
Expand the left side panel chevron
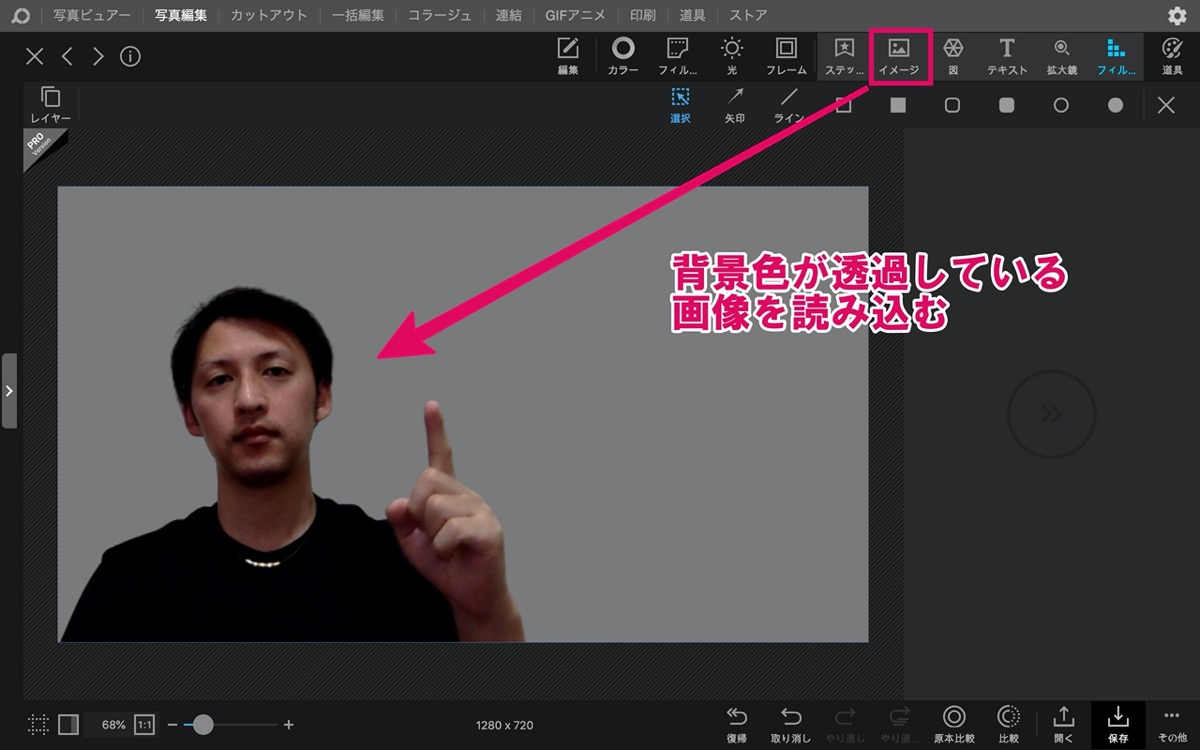point(9,391)
